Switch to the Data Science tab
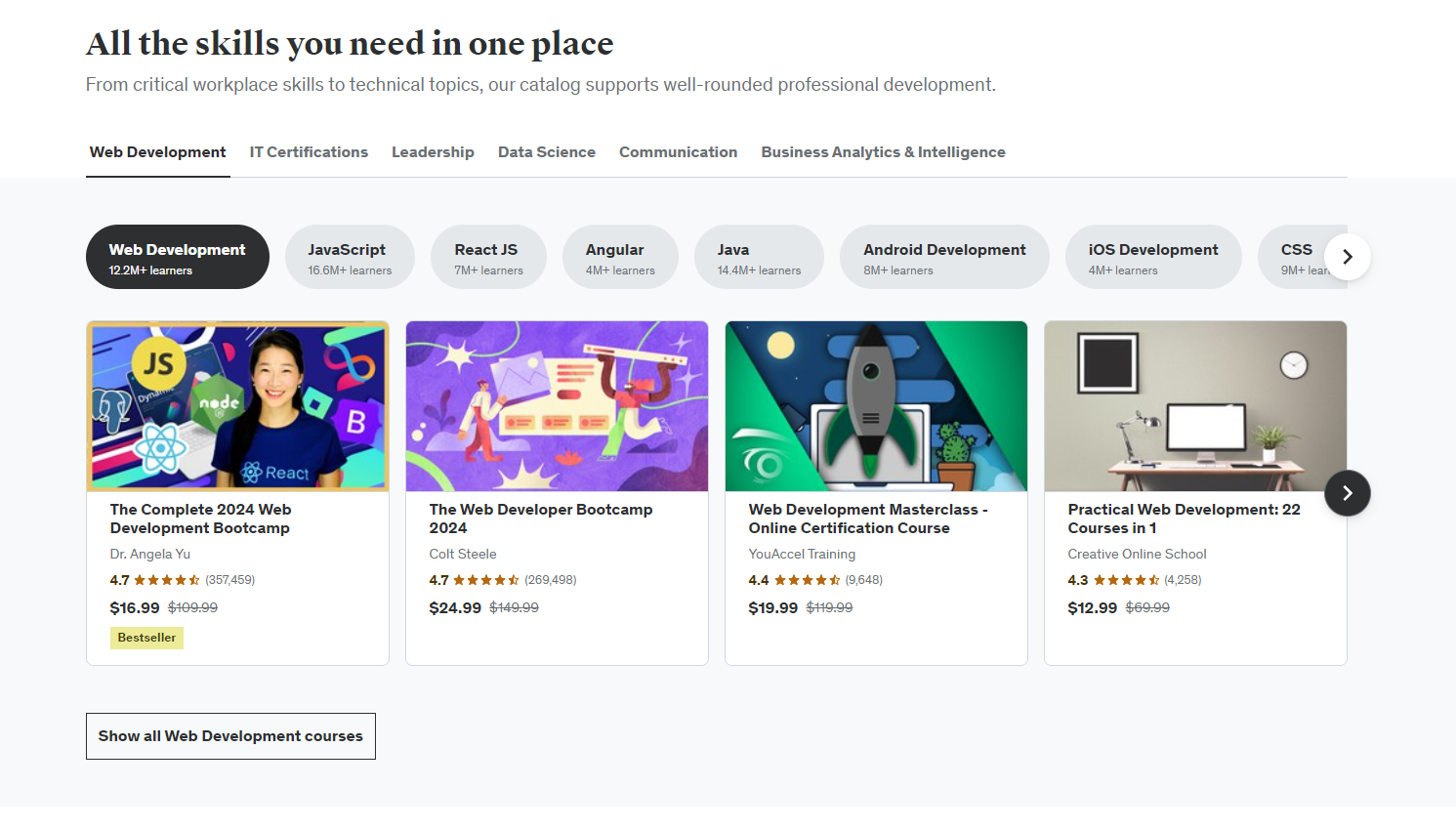1456x830 pixels. [x=546, y=152]
